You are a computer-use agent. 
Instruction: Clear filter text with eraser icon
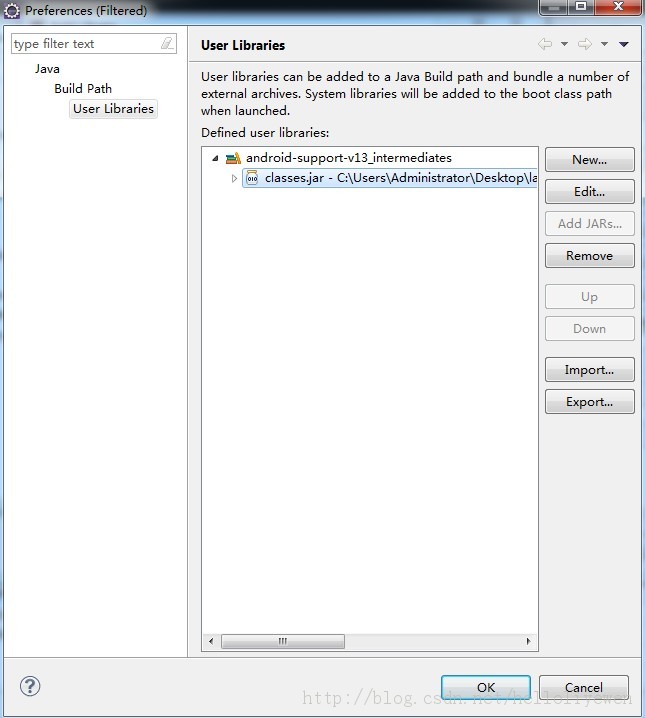[167, 43]
